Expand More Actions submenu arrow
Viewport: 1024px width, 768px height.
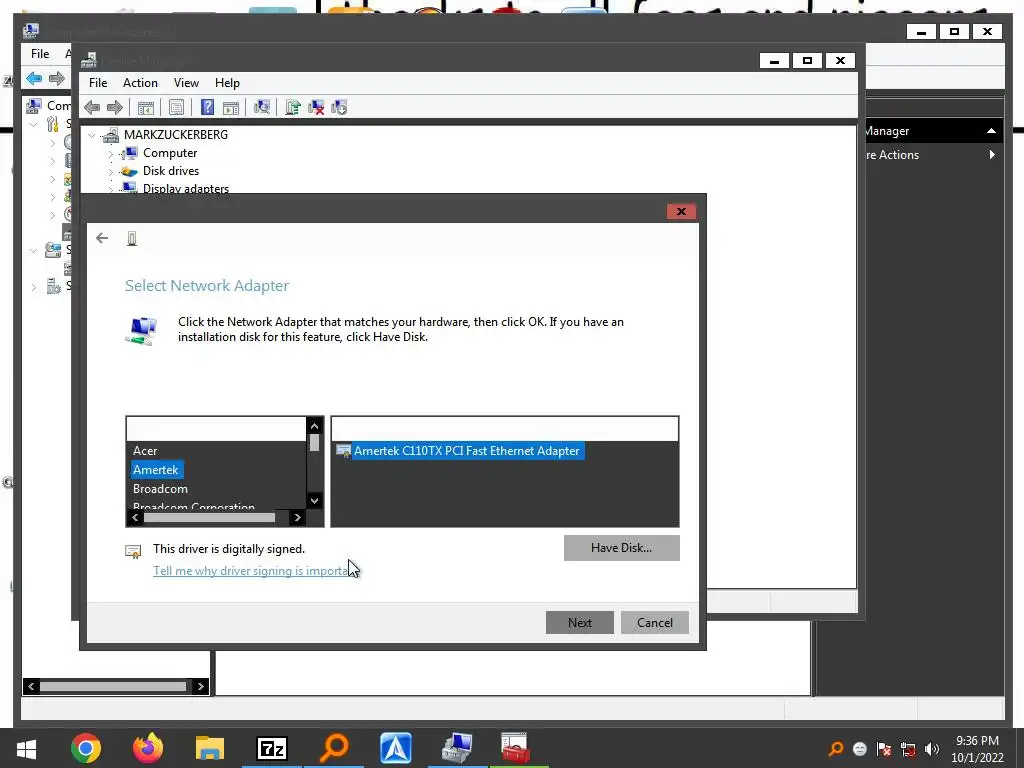(992, 155)
